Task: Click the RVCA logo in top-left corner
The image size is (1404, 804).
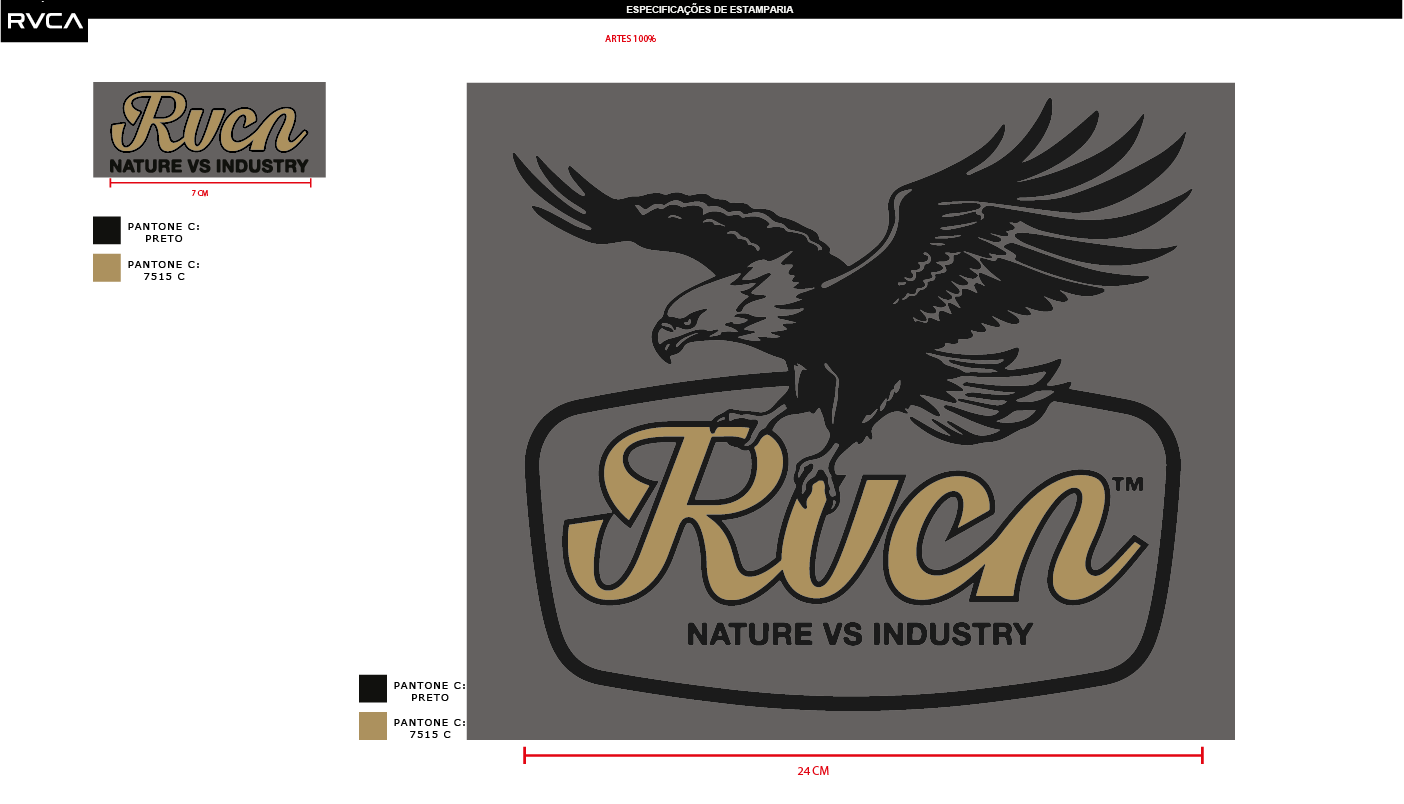Action: 45,21
